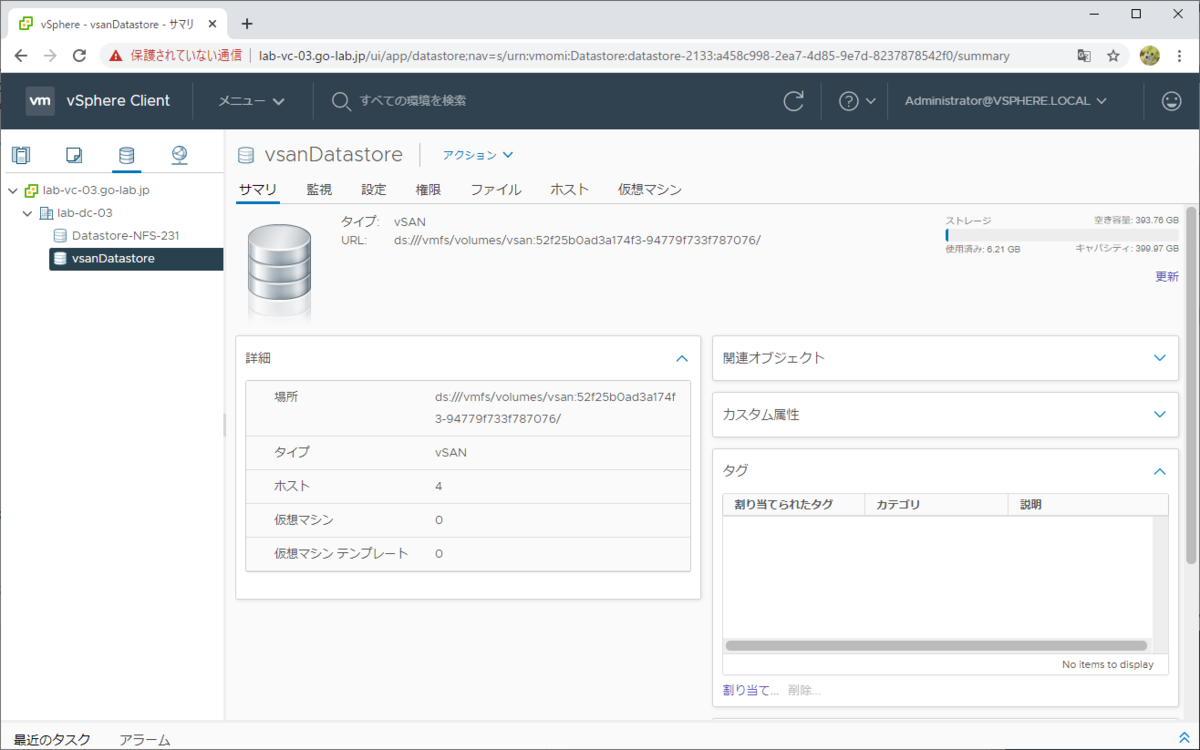Click the browser back arrow
This screenshot has height=750, width=1200.
(x=21, y=56)
